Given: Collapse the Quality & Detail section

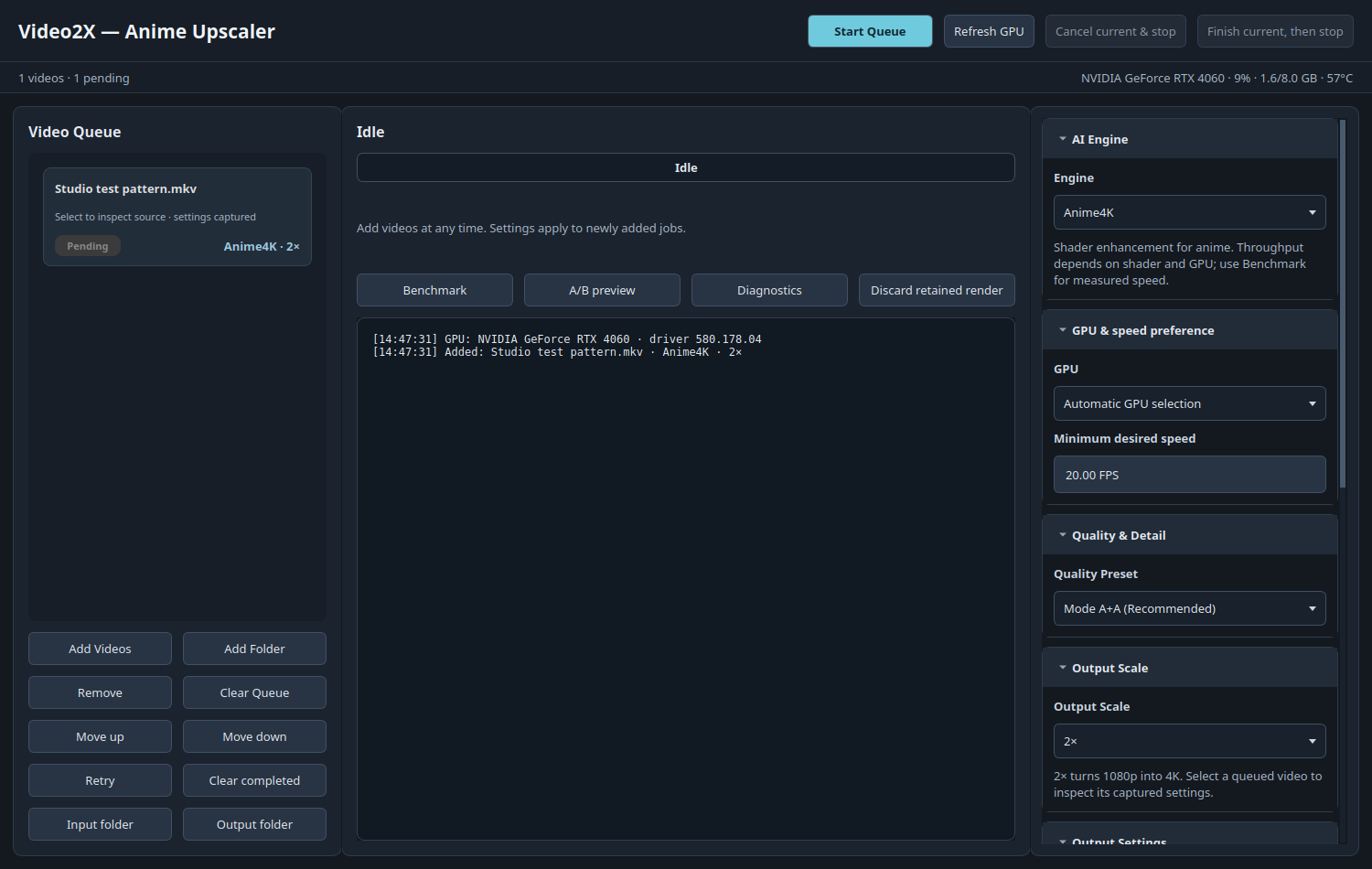Looking at the screenshot, I should click(x=1189, y=535).
